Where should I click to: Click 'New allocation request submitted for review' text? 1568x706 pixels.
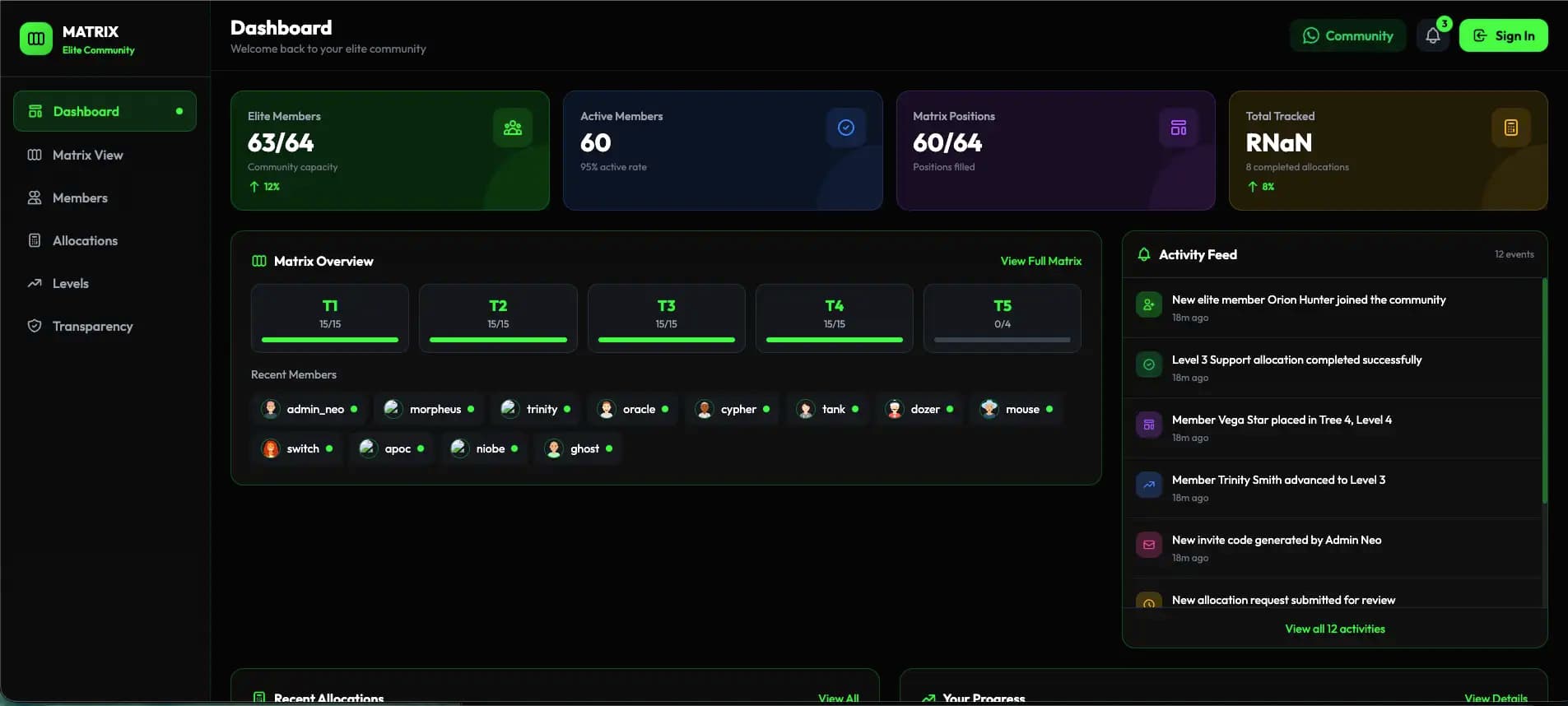pyautogui.click(x=1283, y=600)
